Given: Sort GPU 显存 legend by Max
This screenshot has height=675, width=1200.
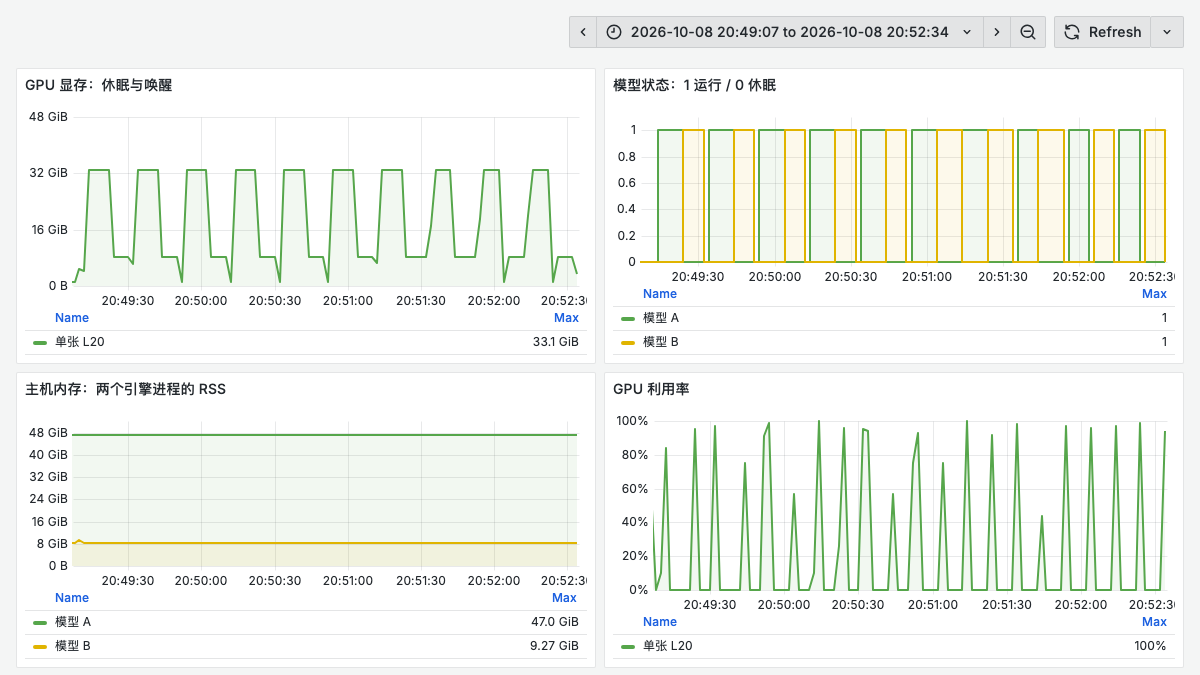Looking at the screenshot, I should point(566,318).
